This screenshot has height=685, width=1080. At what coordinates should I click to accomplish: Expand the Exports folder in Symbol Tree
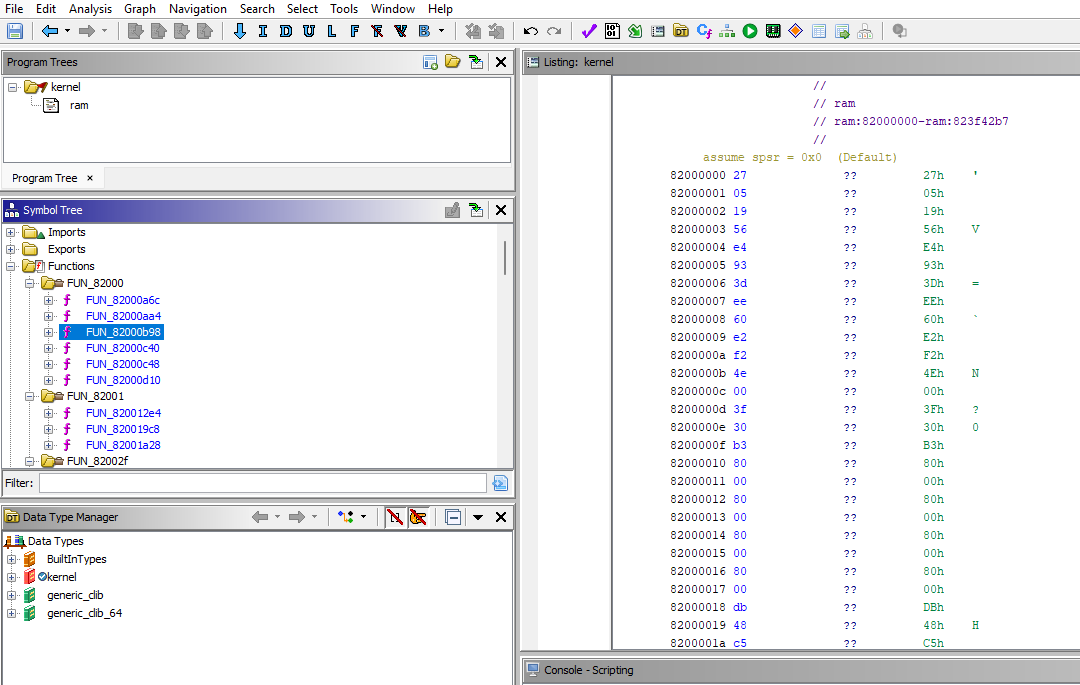tap(11, 249)
